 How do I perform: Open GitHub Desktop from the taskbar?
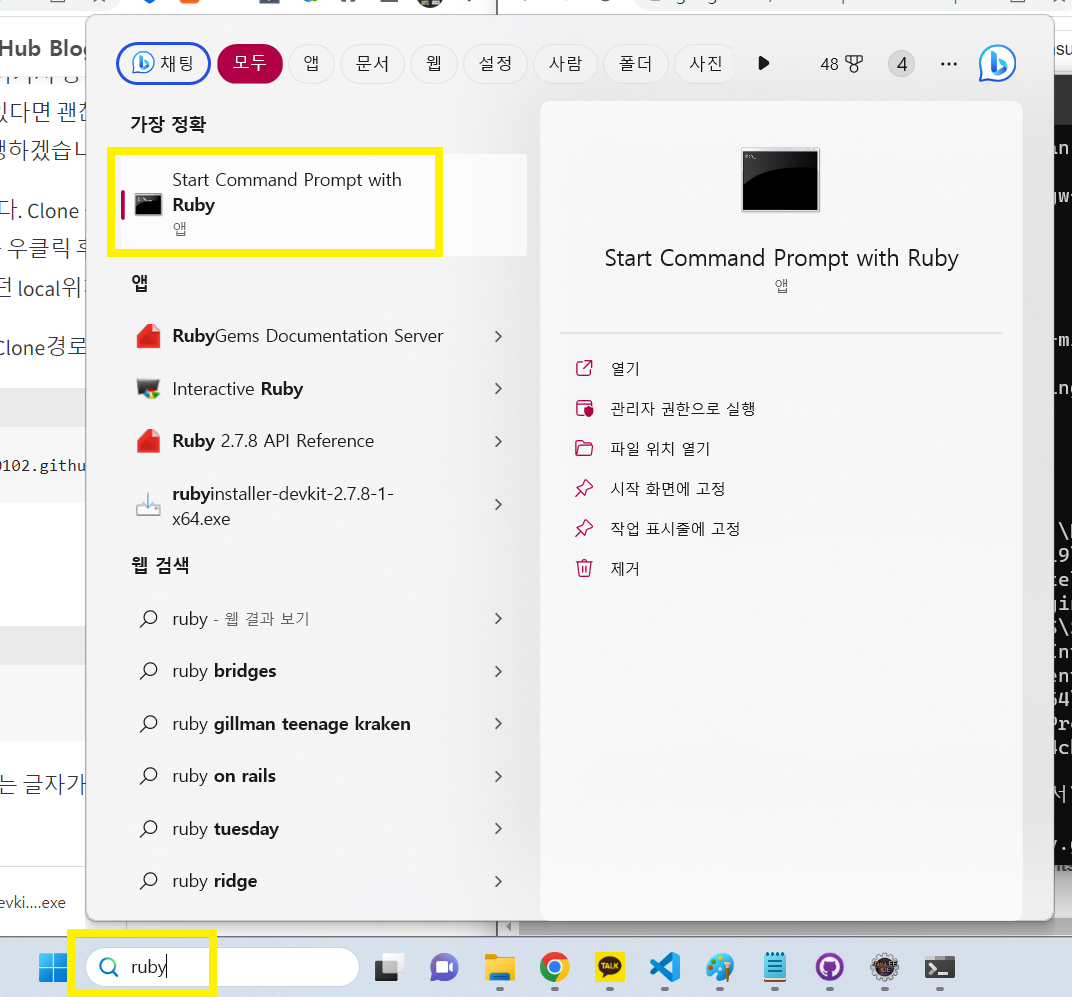pos(830,967)
